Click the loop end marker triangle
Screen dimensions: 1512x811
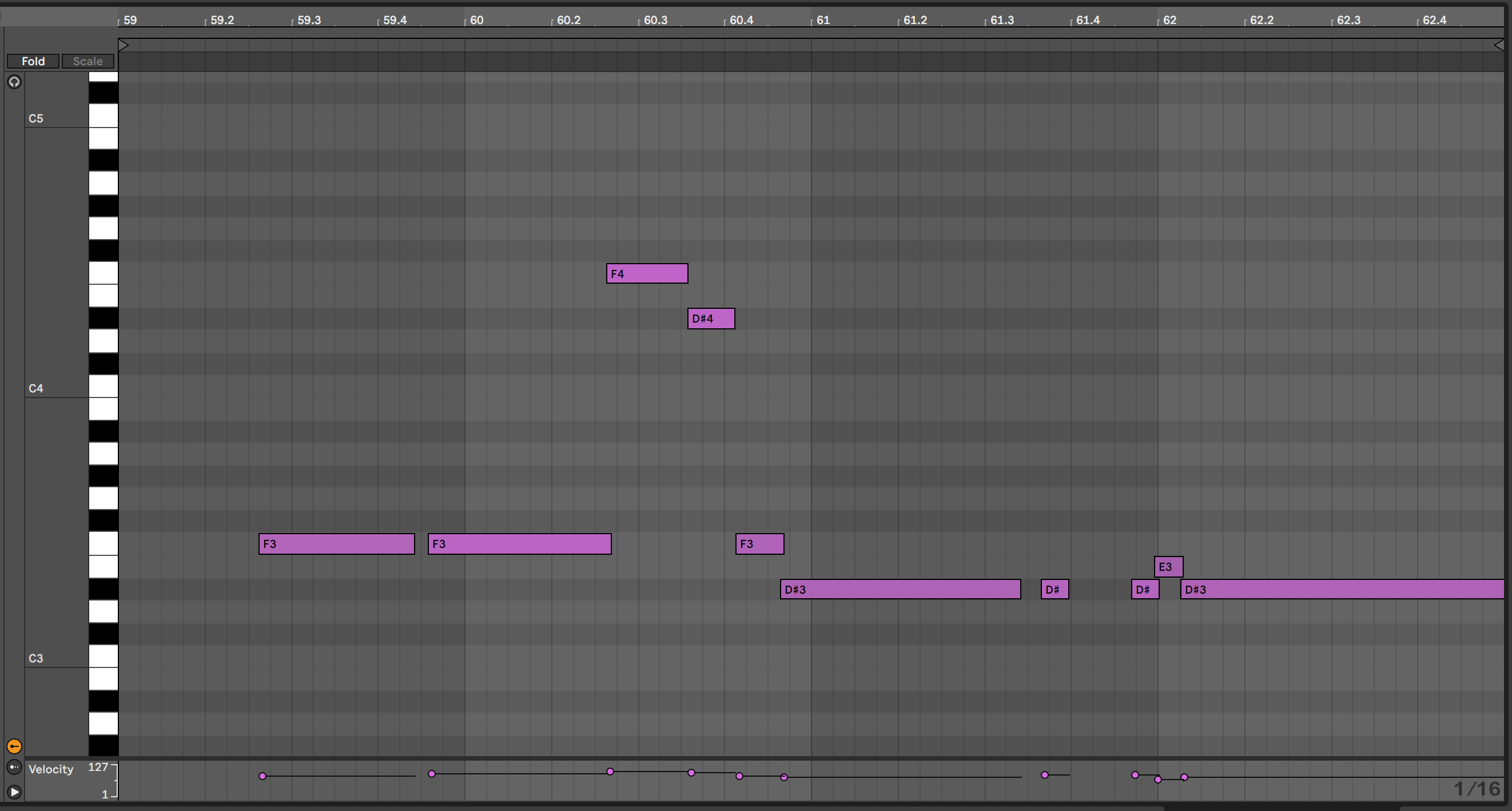pyautogui.click(x=1498, y=45)
